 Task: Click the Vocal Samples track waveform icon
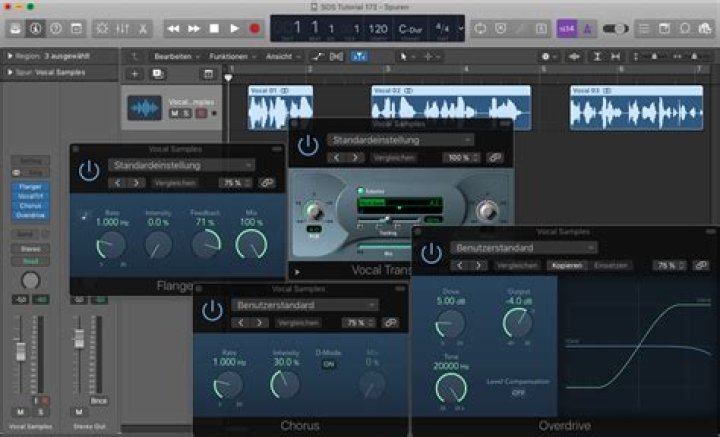[146, 108]
